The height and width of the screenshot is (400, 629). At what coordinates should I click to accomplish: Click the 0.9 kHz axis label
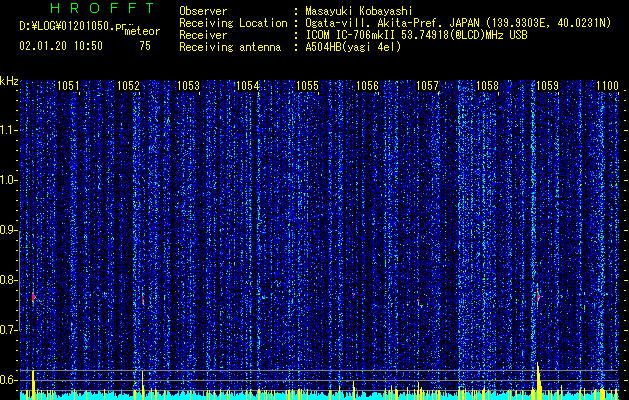click(8, 231)
